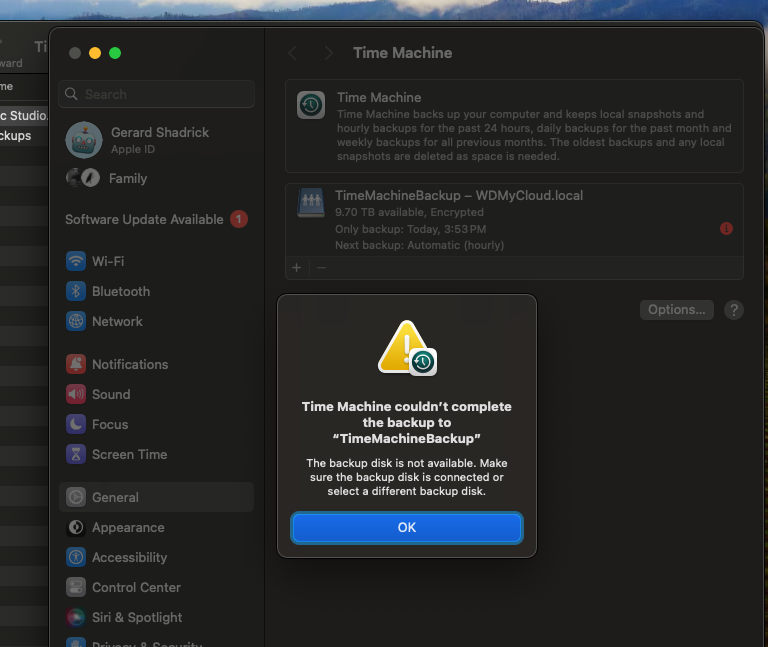768x647 pixels.
Task: Click "Control Center" label in sidebar
Action: coord(136,587)
